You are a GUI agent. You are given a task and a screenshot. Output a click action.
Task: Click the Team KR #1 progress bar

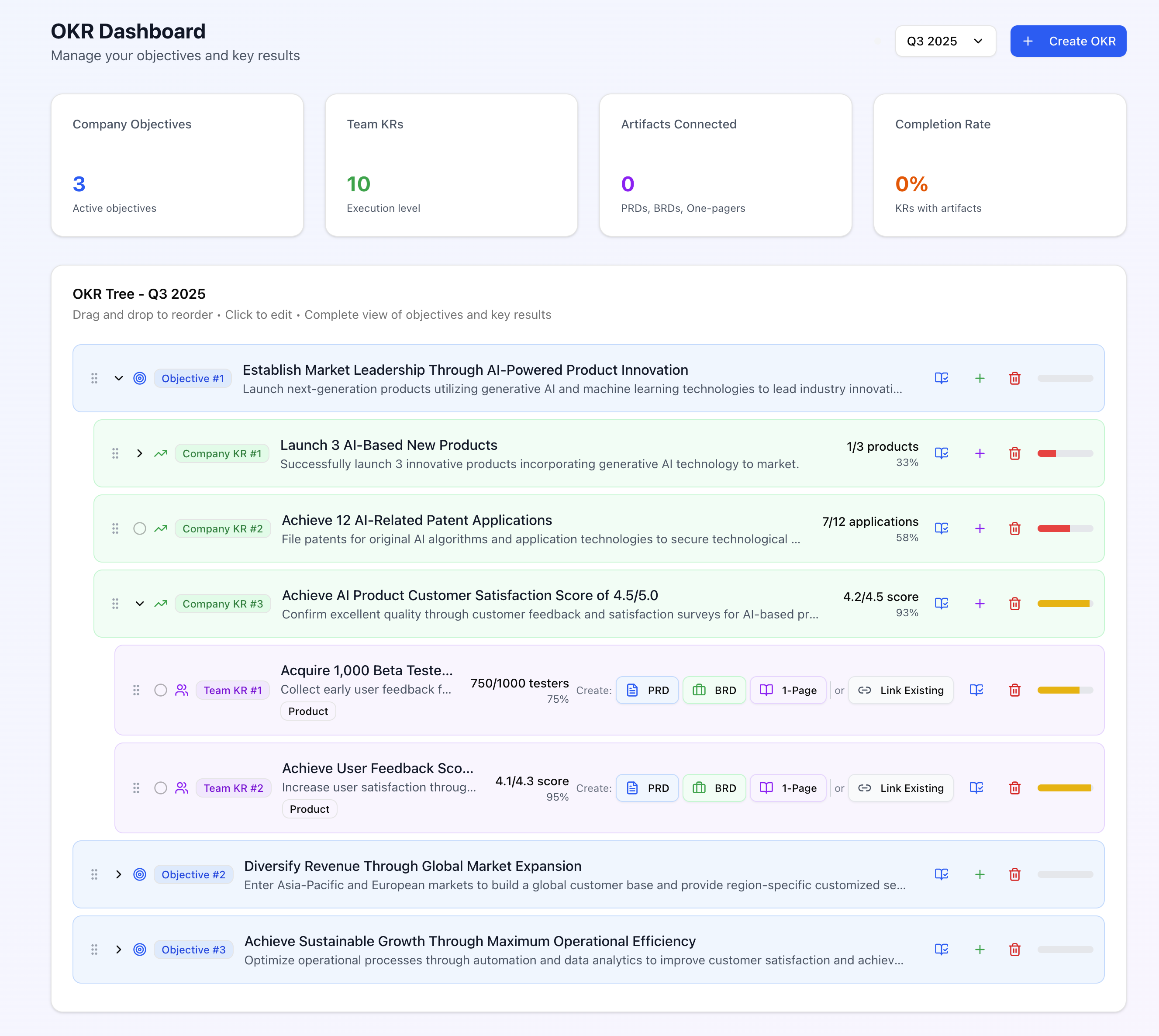click(x=1065, y=690)
